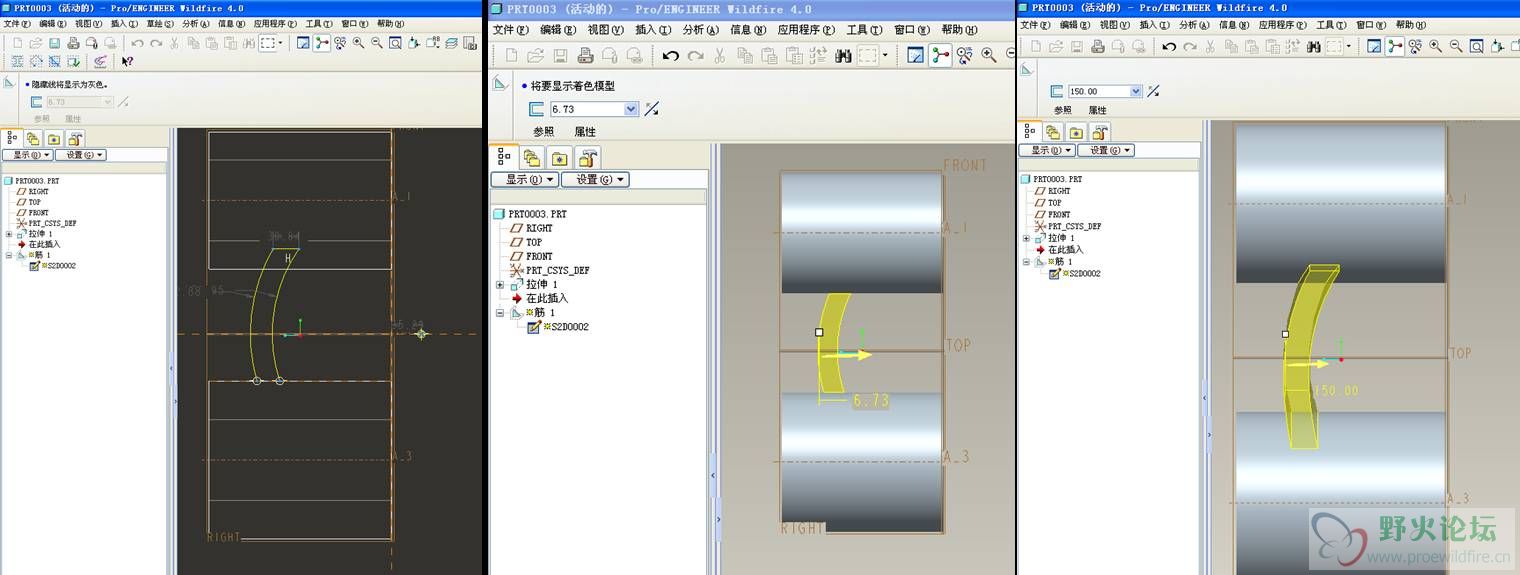Screen dimensions: 1520x575
Task: Click orient mode icon in right window toolbar
Action: (x=1415, y=46)
